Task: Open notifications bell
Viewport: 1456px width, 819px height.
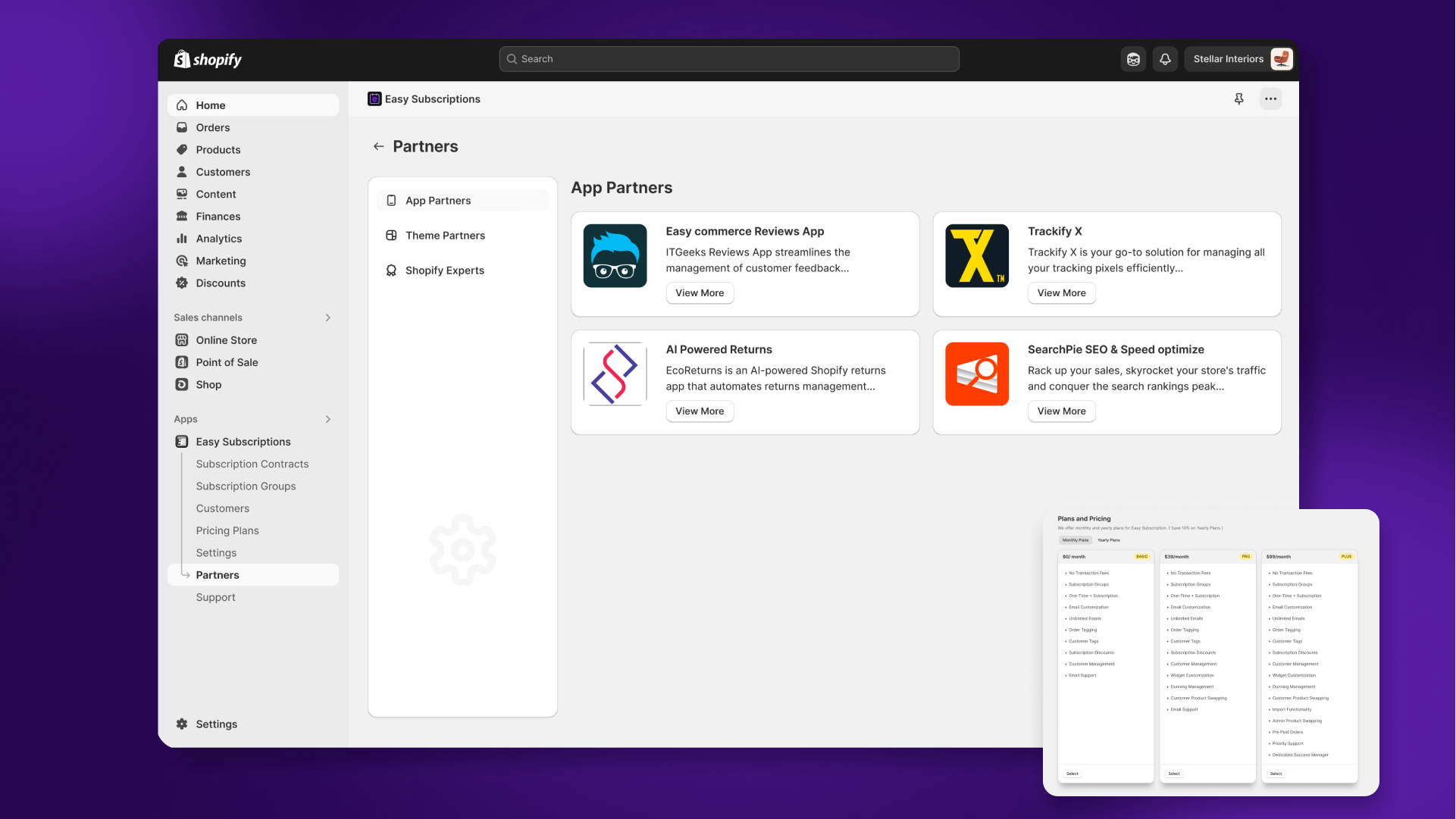Action: click(x=1165, y=59)
